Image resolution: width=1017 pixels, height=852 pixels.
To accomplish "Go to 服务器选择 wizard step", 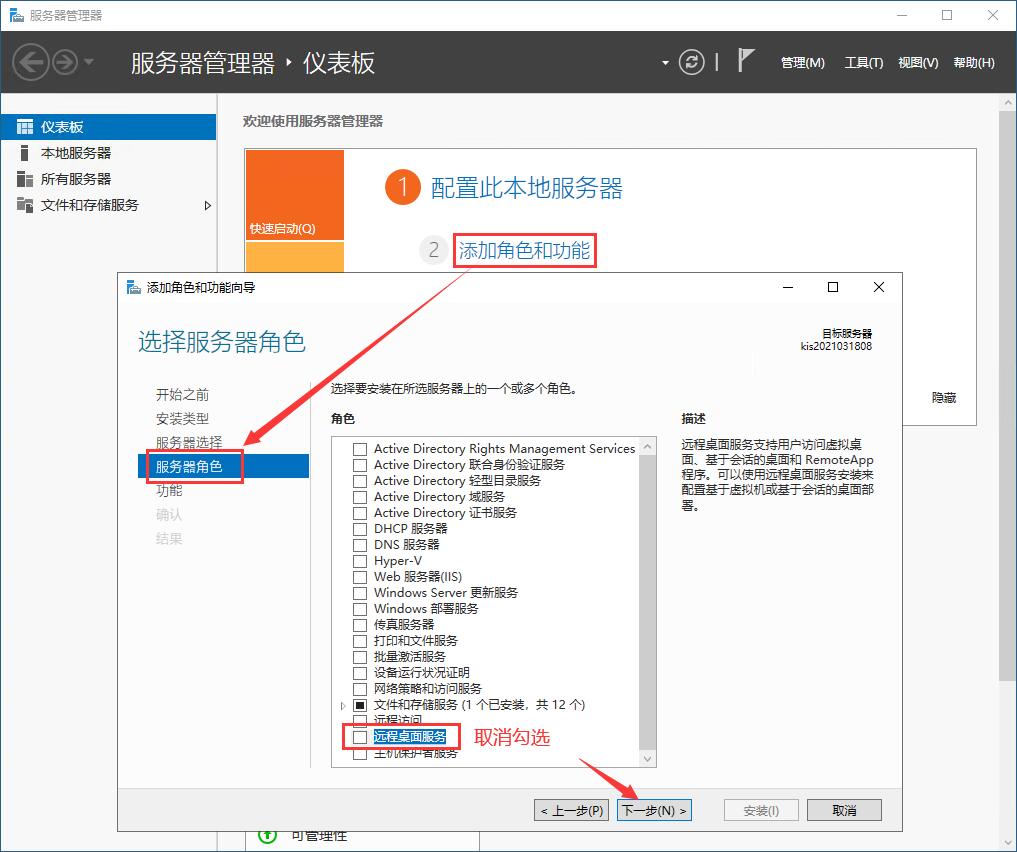I will [189, 442].
